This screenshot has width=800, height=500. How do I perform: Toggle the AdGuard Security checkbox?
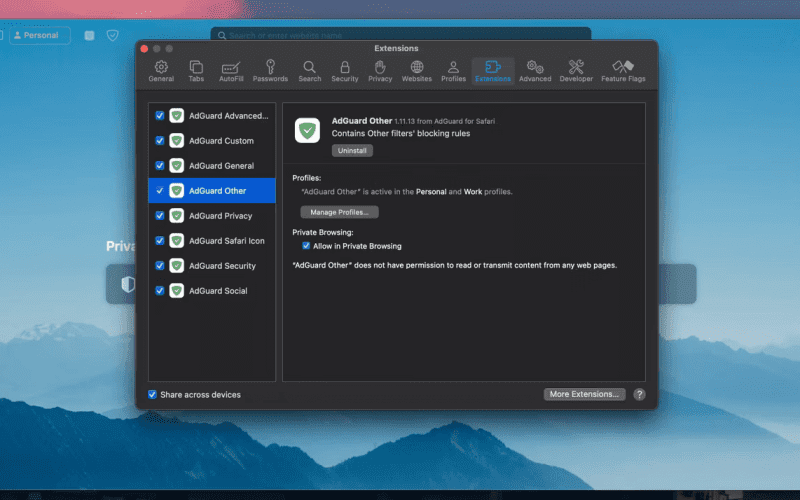160,265
